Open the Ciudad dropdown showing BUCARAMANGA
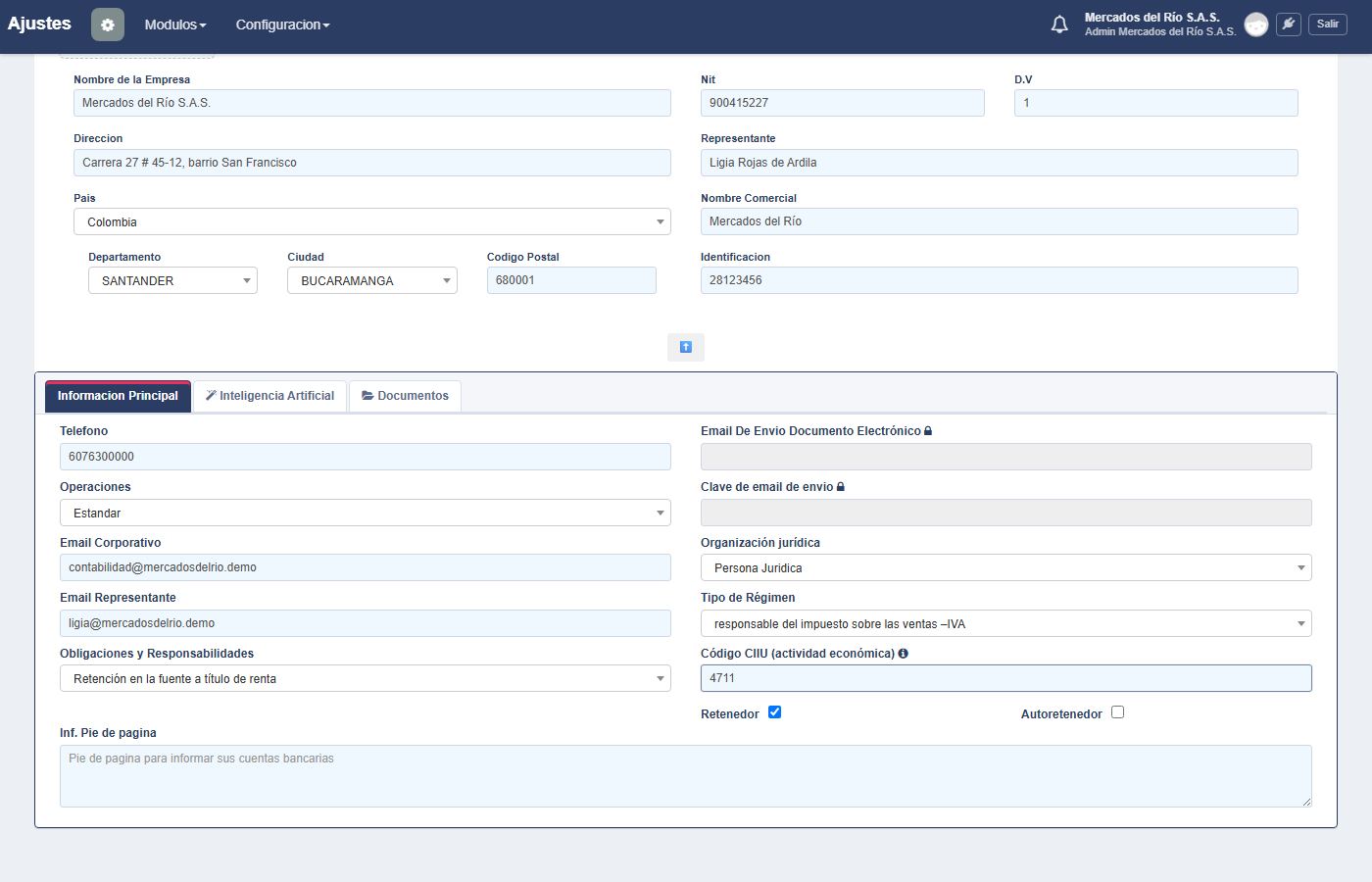The width and height of the screenshot is (1372, 882). point(372,280)
